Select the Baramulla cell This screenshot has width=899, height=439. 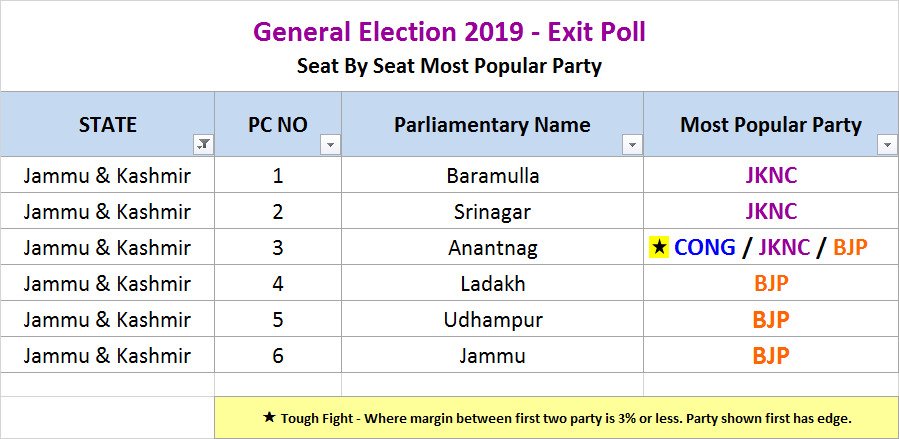point(492,176)
